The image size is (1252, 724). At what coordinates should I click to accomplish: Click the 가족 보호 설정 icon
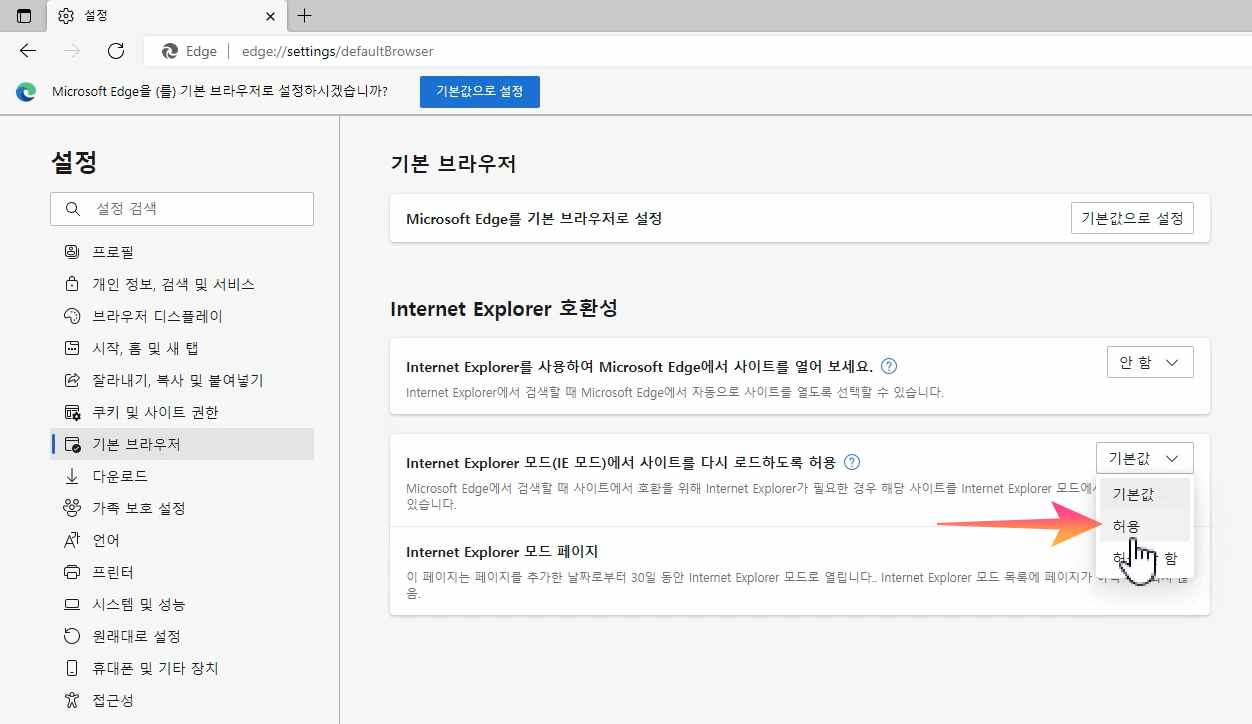(72, 508)
